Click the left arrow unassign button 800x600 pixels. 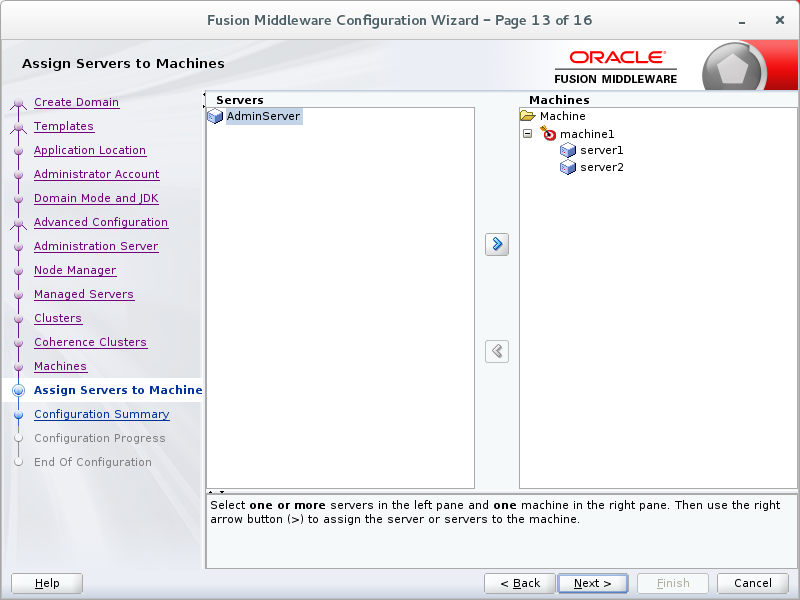tap(496, 351)
